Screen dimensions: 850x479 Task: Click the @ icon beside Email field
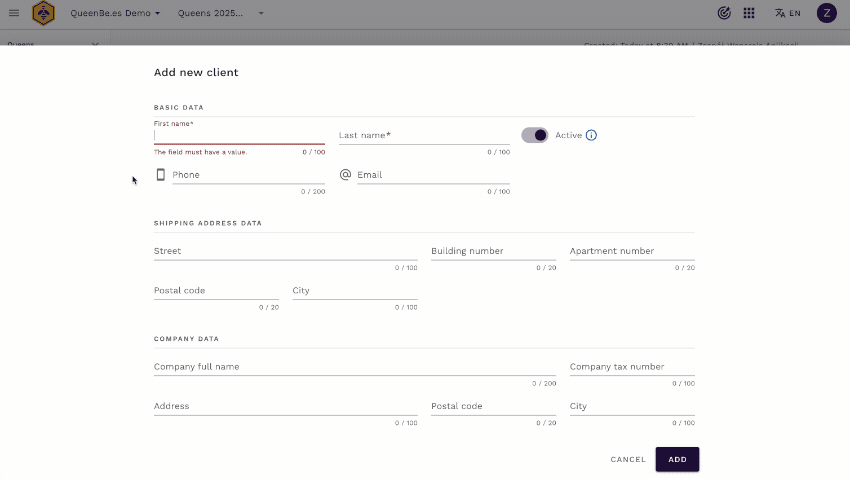(345, 174)
